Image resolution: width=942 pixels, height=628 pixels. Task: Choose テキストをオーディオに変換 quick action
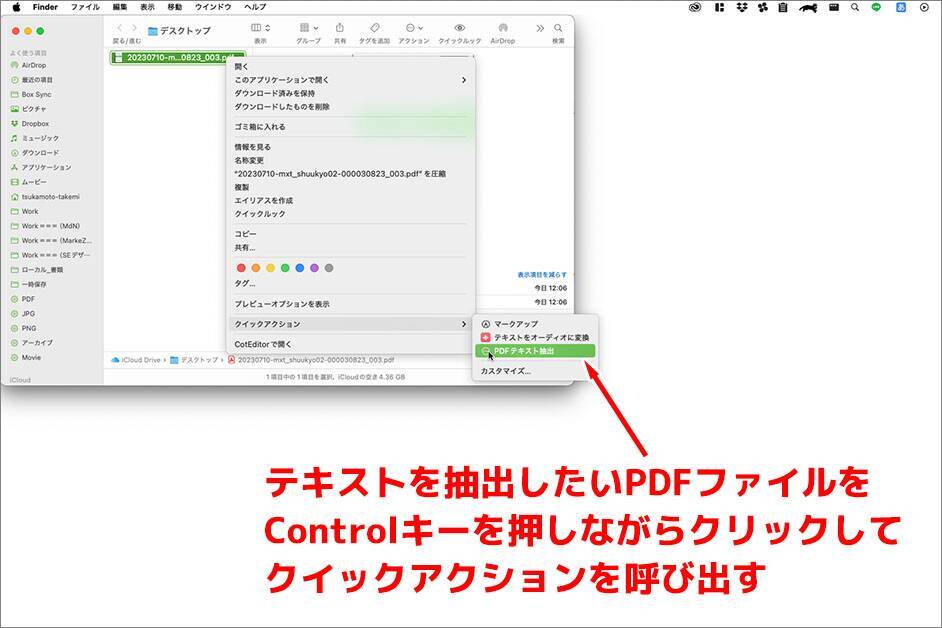point(535,338)
